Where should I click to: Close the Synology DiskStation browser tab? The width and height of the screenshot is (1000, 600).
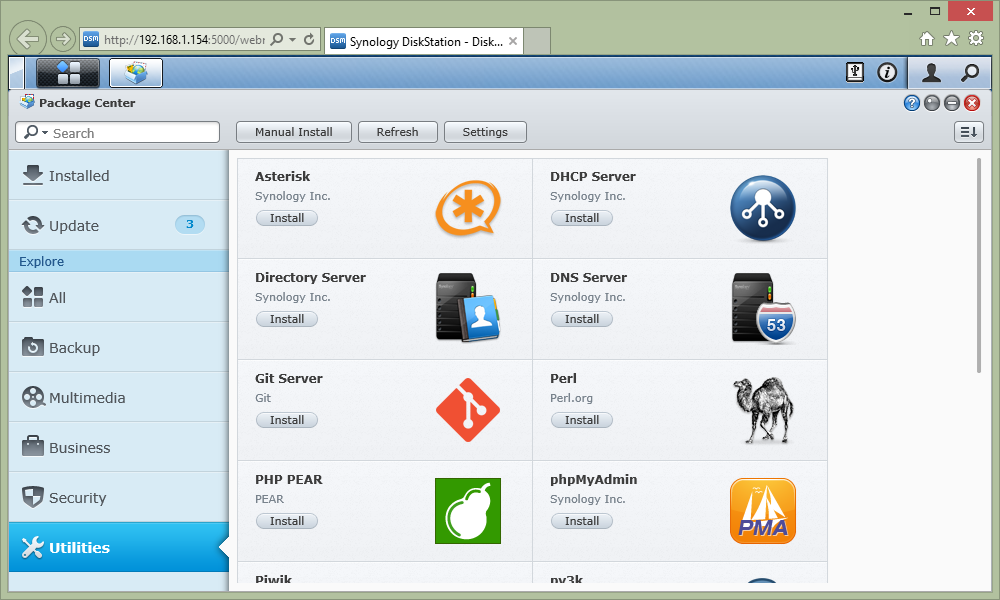[513, 41]
